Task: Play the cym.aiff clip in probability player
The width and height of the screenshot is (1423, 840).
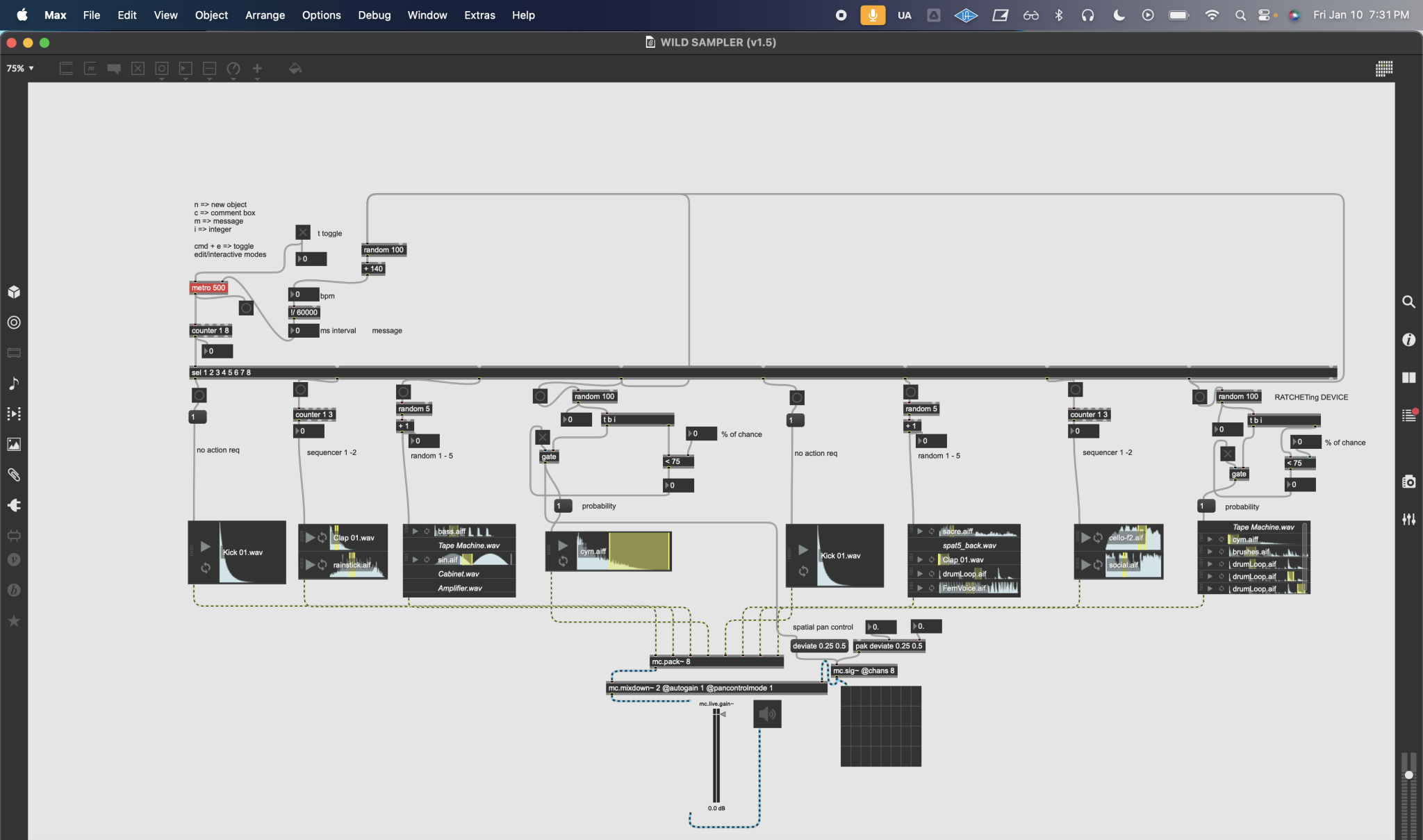Action: point(563,545)
